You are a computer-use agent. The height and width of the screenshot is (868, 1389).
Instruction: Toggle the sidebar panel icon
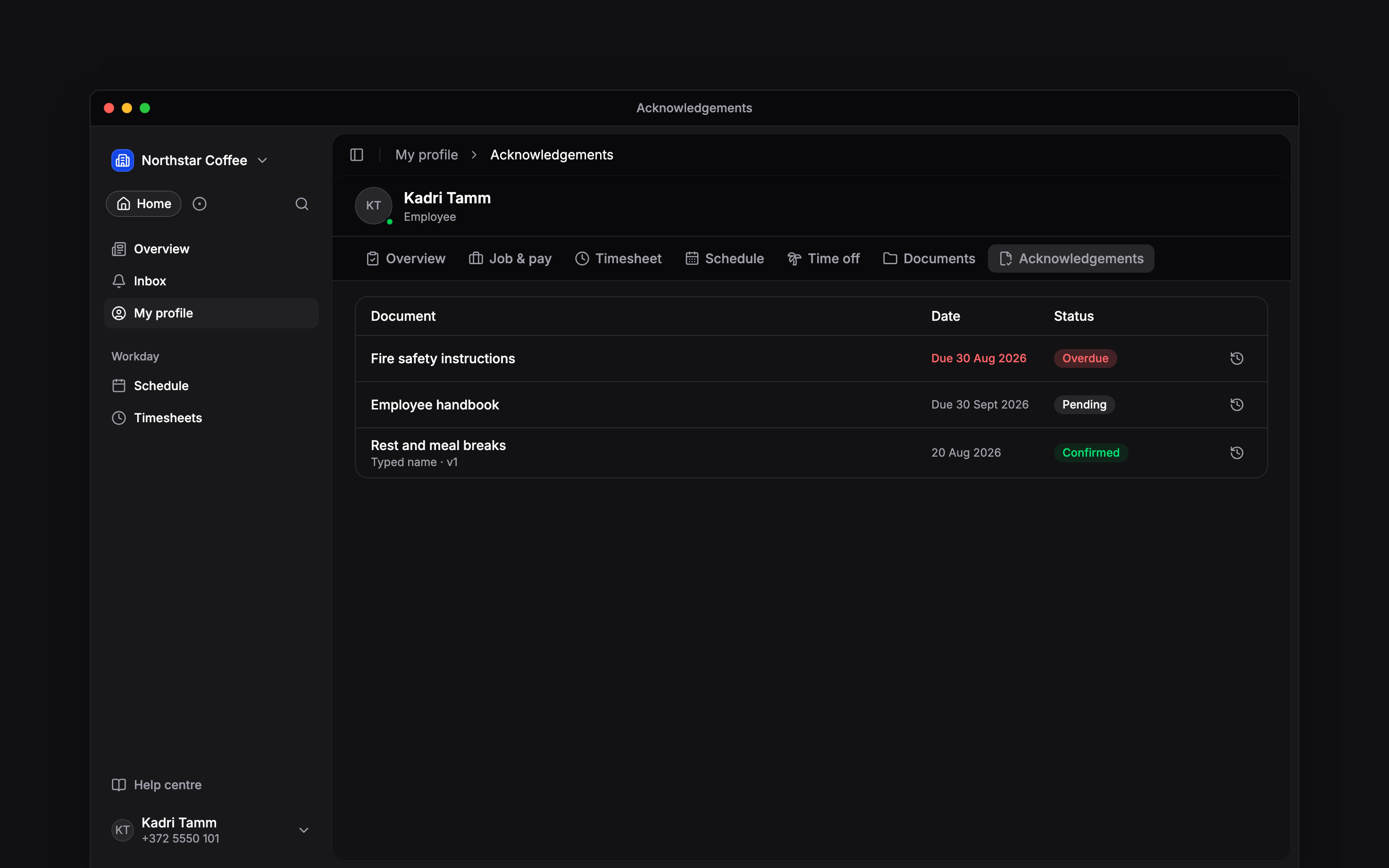[356, 155]
